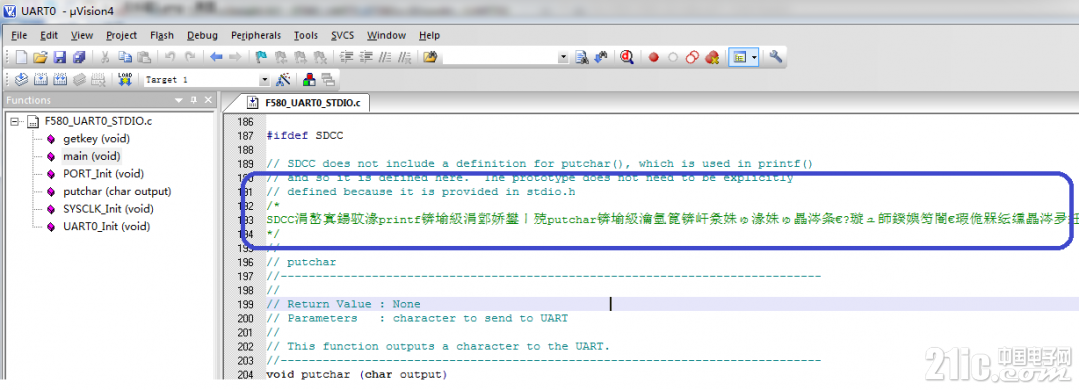Click the New file icon
This screenshot has height=390, width=1079.
pyautogui.click(x=21, y=57)
